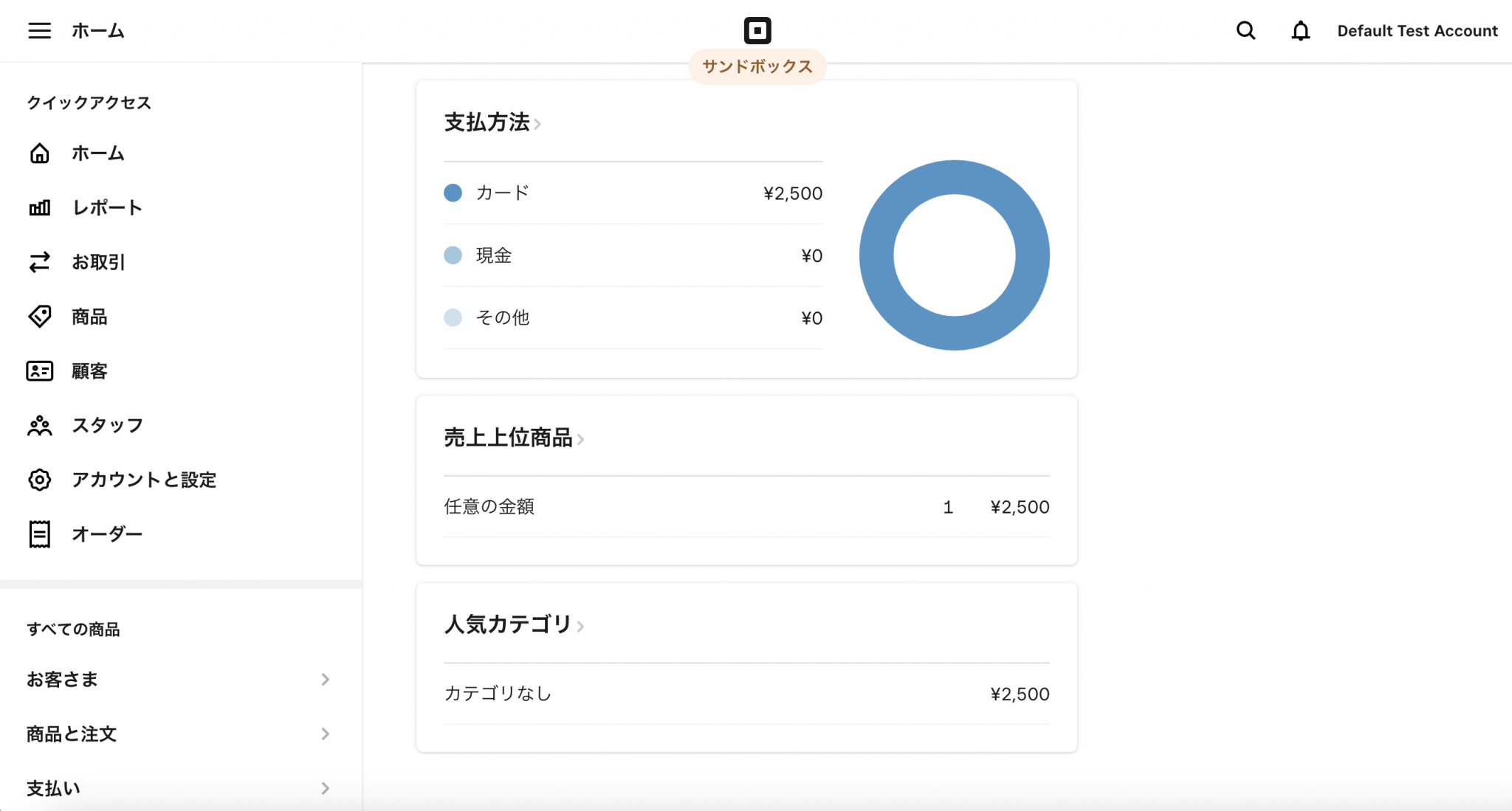
Task: Open the notifications bell
Action: 1300,31
